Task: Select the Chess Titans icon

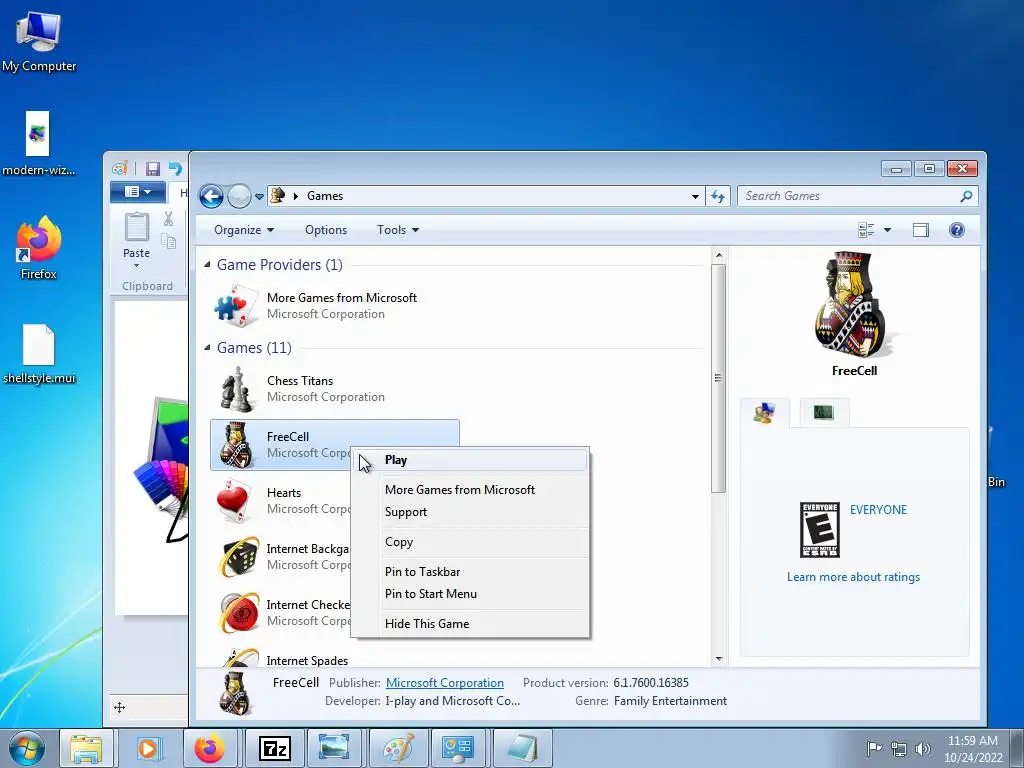Action: click(235, 389)
